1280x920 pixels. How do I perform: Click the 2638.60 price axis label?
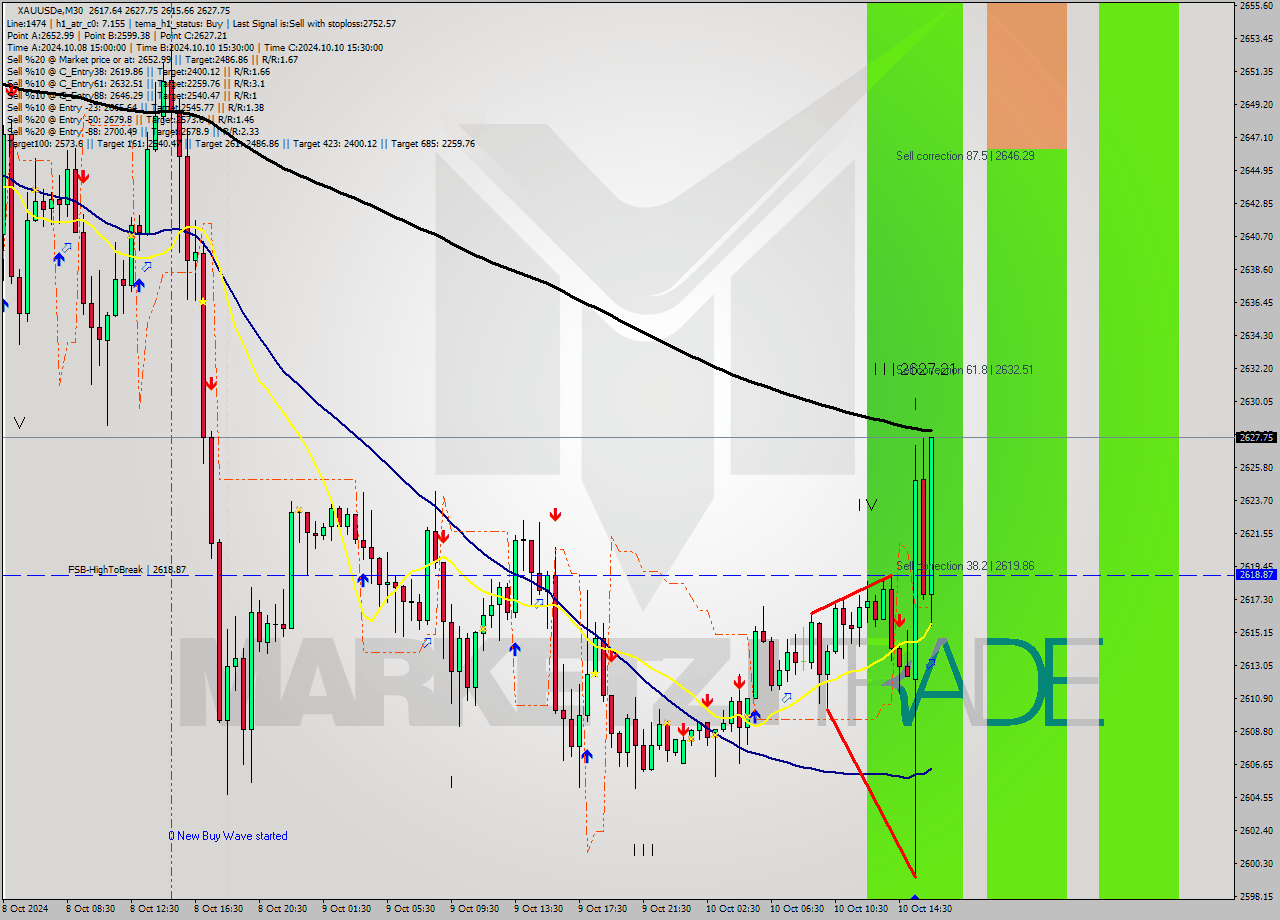(x=1256, y=269)
